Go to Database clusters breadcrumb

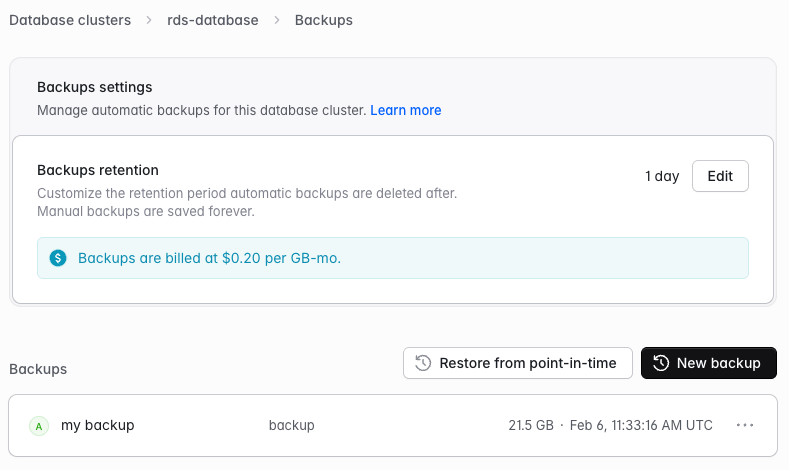click(x=70, y=20)
